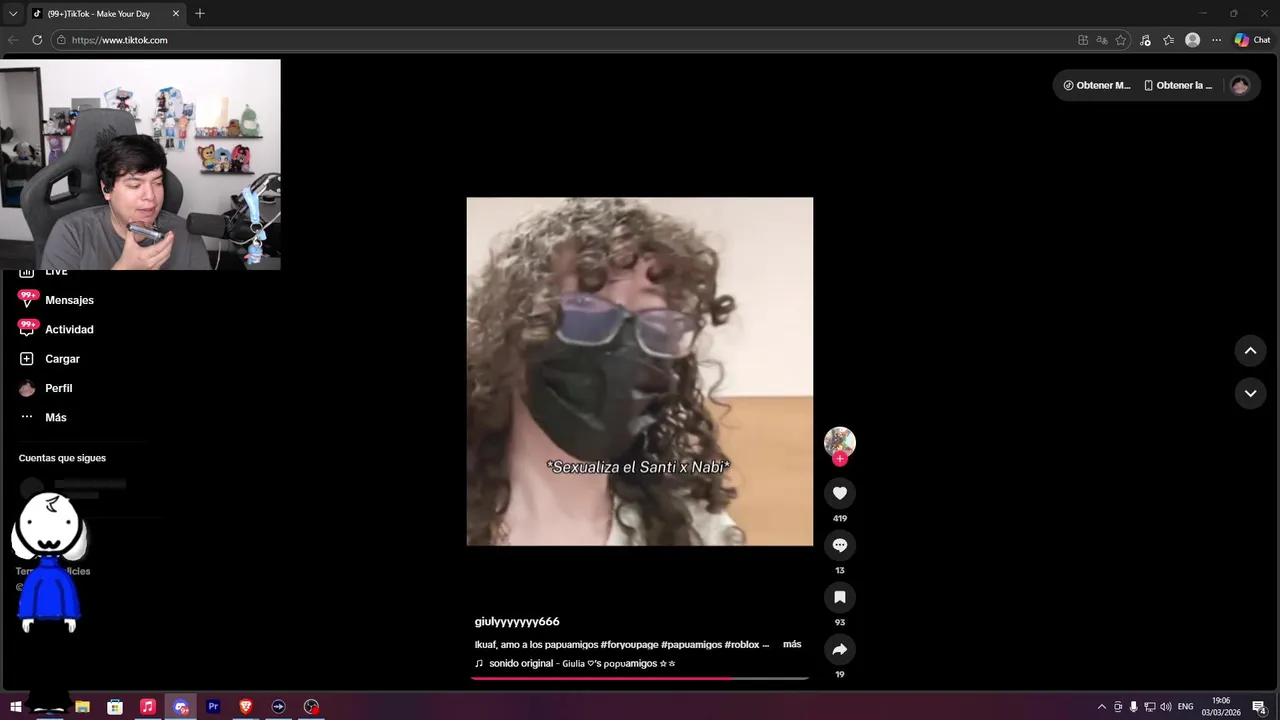The height and width of the screenshot is (720, 1280).
Task: Share the video using the arrow icon
Action: pyautogui.click(x=840, y=649)
